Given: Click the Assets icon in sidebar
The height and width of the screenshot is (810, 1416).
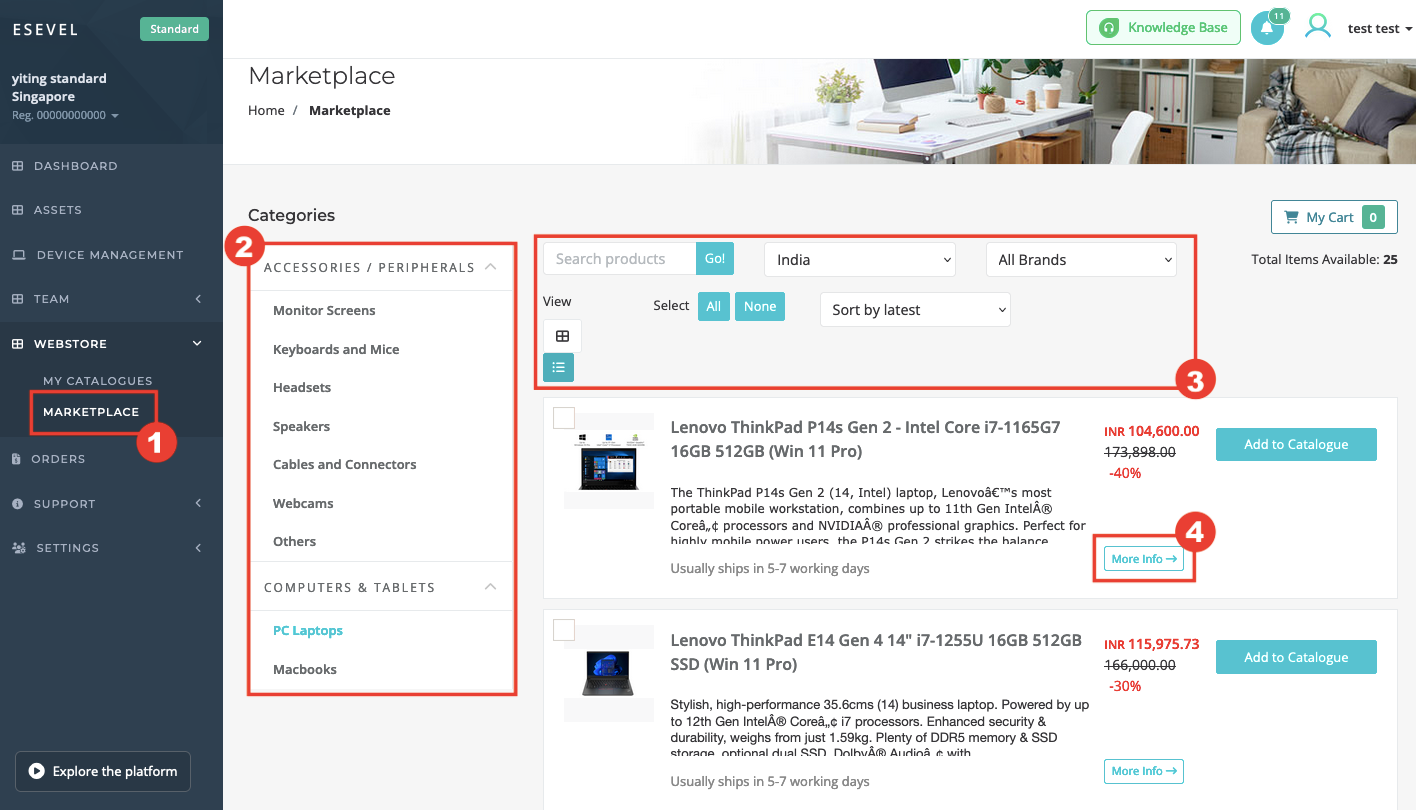Looking at the screenshot, I should pos(17,210).
